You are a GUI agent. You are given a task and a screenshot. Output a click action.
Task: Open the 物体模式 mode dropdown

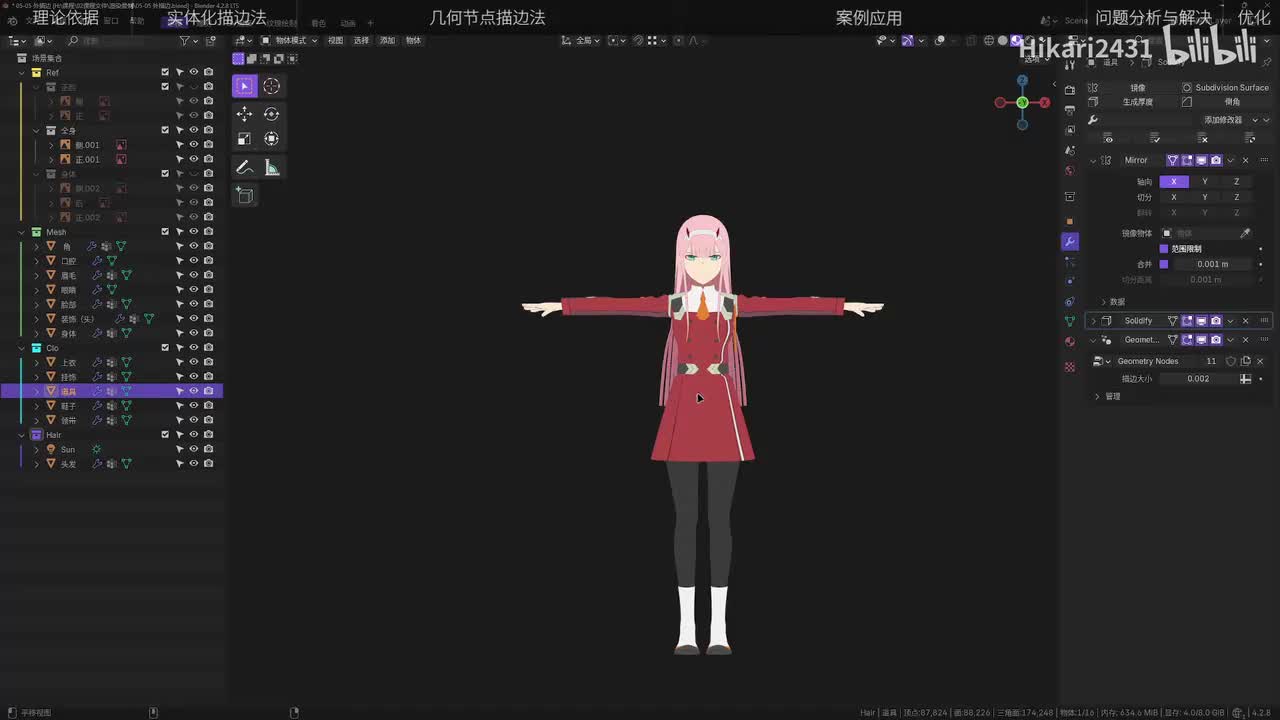(x=289, y=40)
